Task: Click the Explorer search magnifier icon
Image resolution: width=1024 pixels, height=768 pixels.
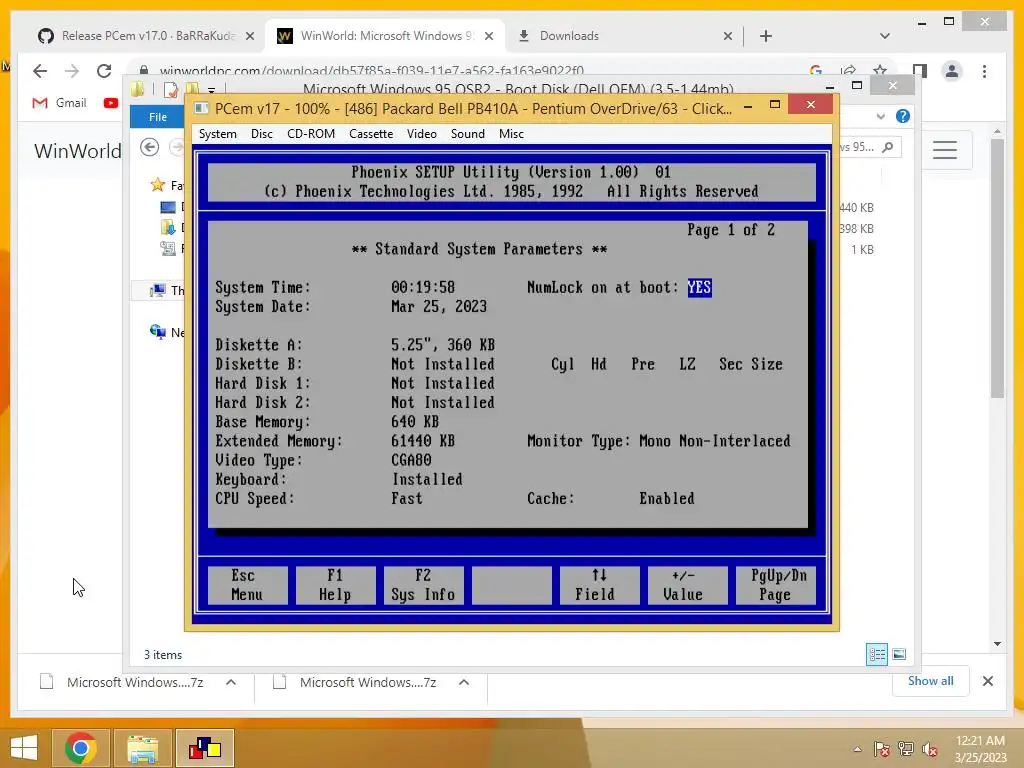Action: pos(888,147)
